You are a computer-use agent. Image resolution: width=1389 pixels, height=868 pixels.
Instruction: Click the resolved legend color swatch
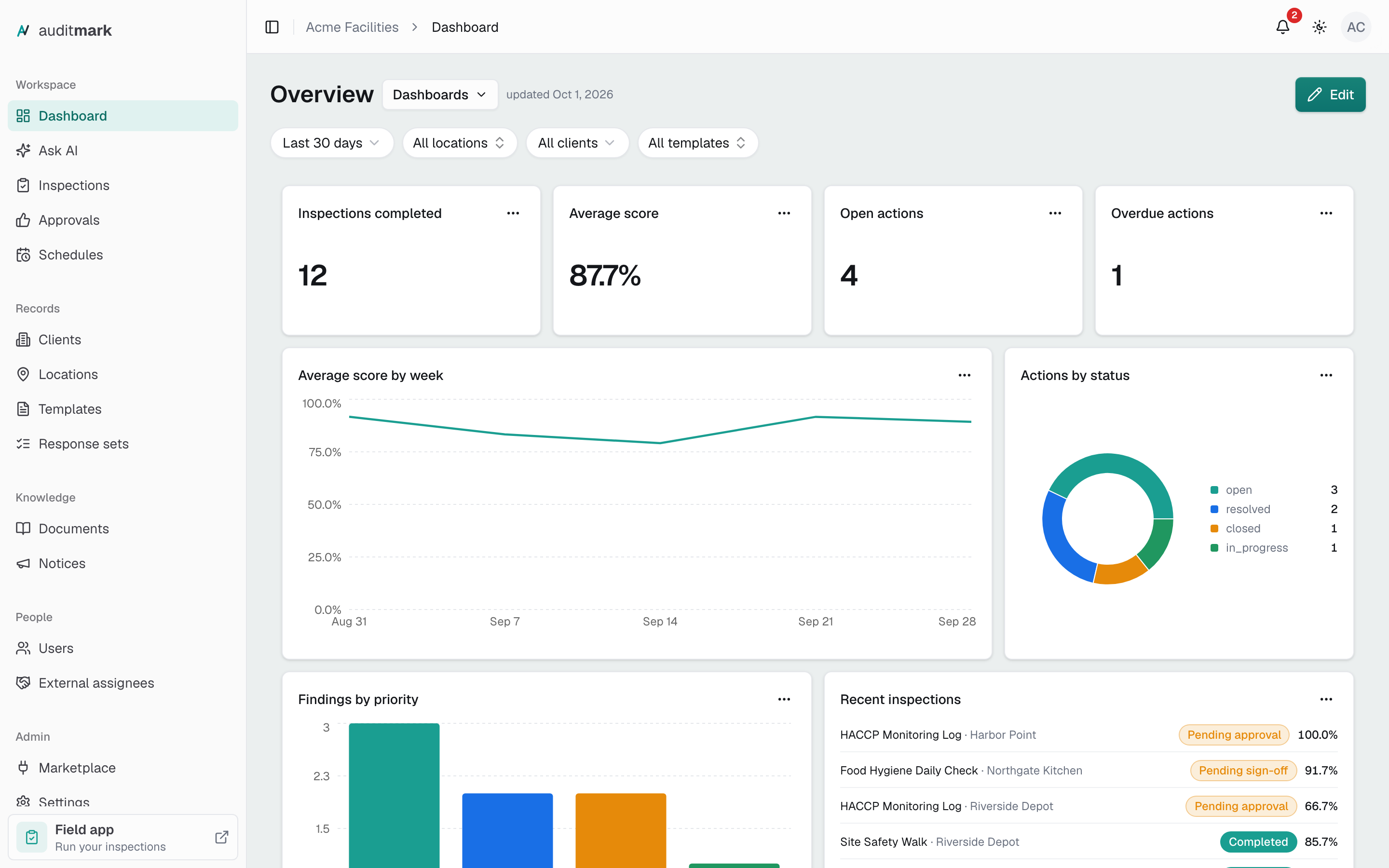(1214, 509)
